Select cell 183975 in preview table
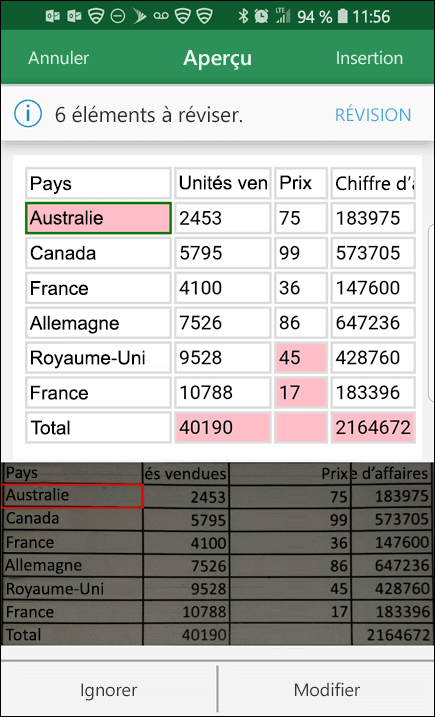Viewport: 435px width, 717px height. tap(373, 218)
